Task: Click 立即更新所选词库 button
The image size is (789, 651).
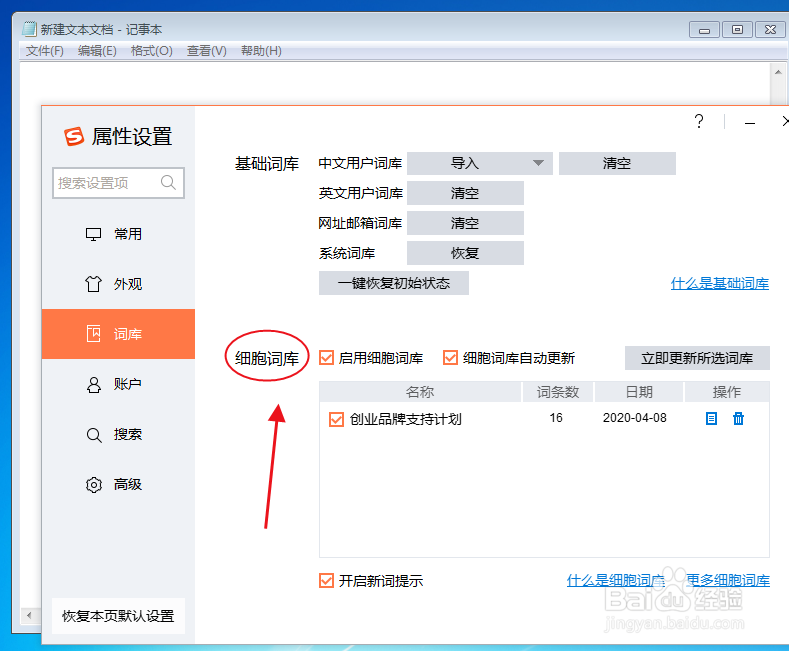Action: (697, 358)
